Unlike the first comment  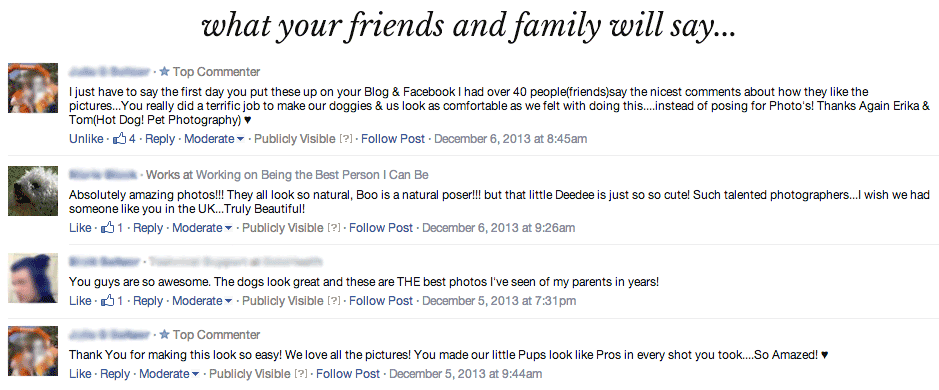[86, 139]
